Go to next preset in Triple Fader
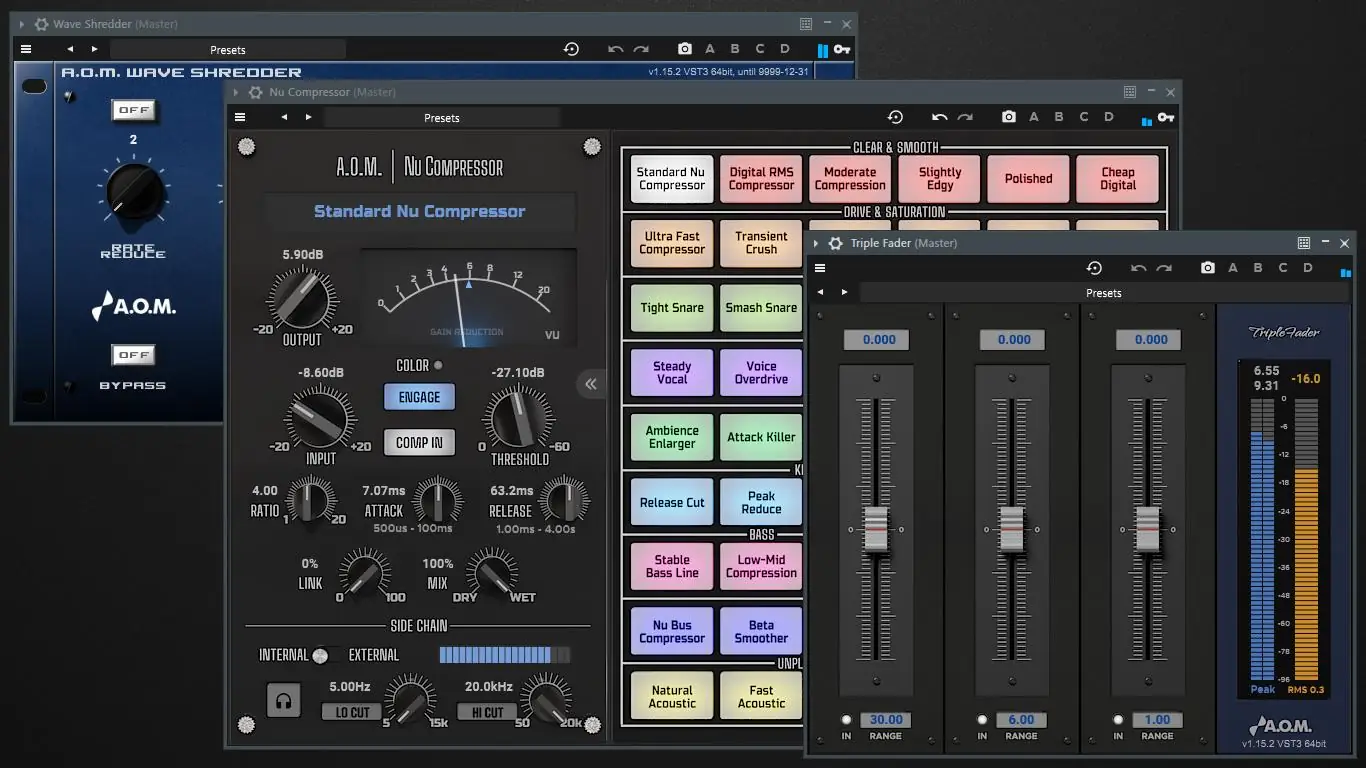1366x768 pixels. pyautogui.click(x=844, y=293)
